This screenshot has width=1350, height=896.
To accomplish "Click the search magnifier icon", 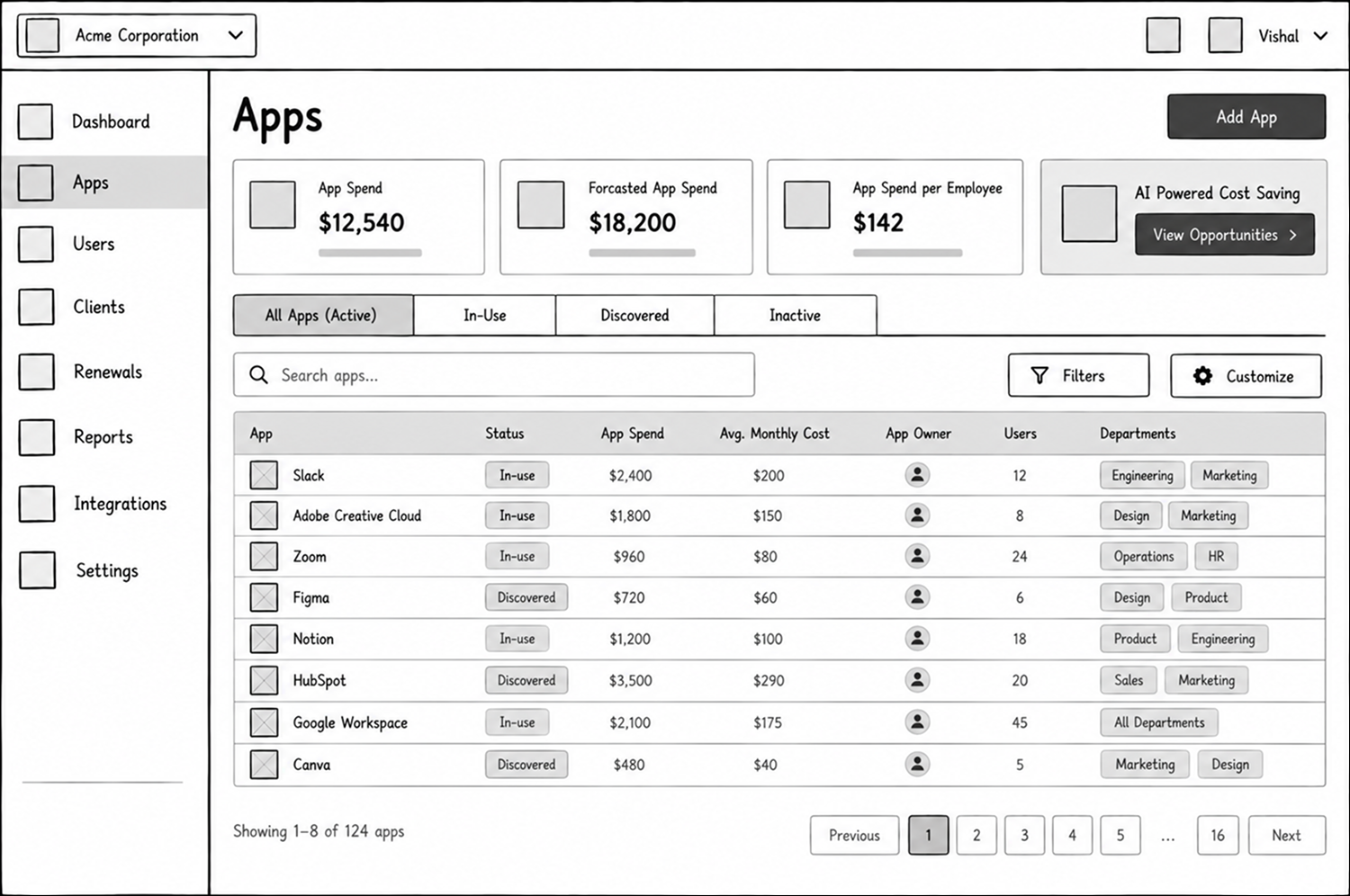I will coord(258,375).
